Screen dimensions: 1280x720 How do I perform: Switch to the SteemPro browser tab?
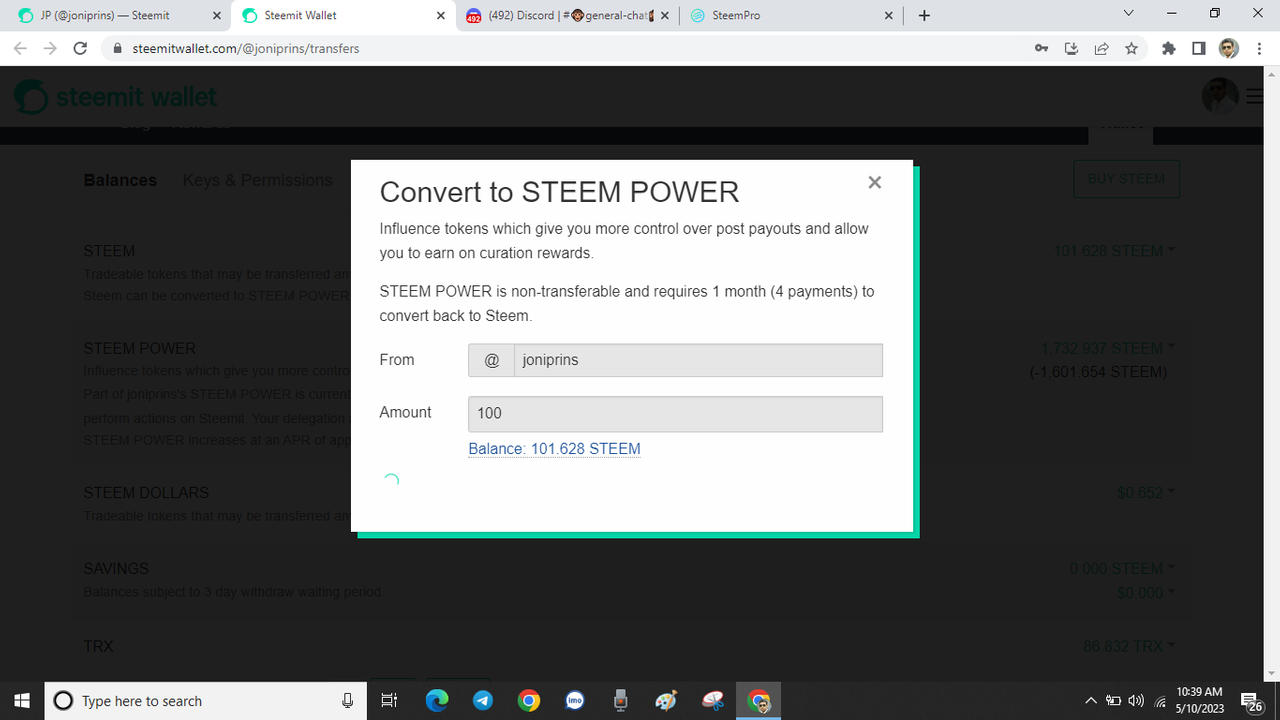tap(790, 15)
